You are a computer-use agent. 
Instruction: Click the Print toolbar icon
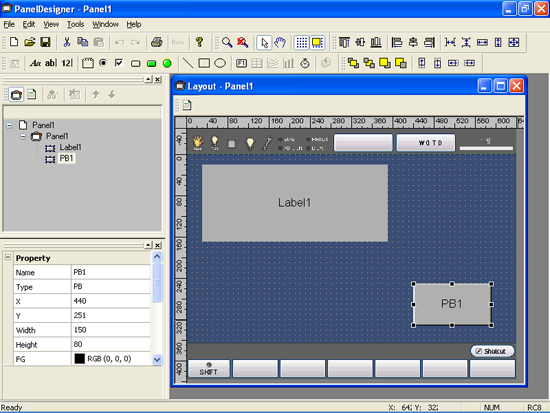[x=156, y=42]
